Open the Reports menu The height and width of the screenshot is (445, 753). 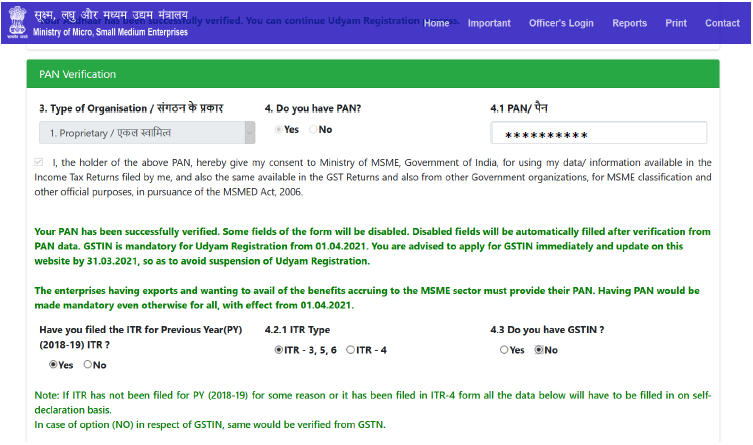629,23
